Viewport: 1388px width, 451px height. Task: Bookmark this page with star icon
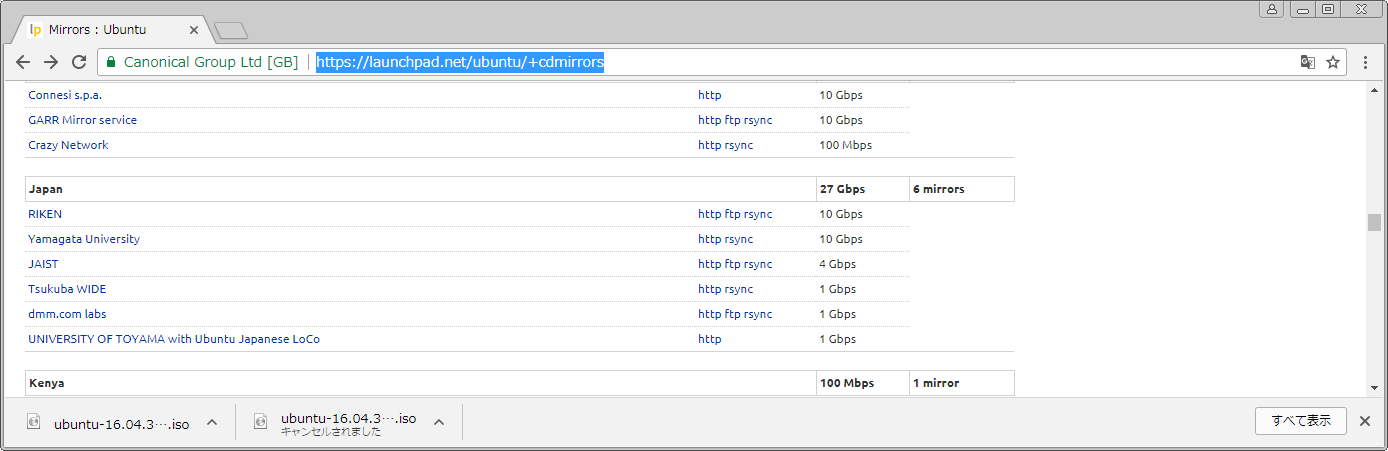pos(1332,62)
